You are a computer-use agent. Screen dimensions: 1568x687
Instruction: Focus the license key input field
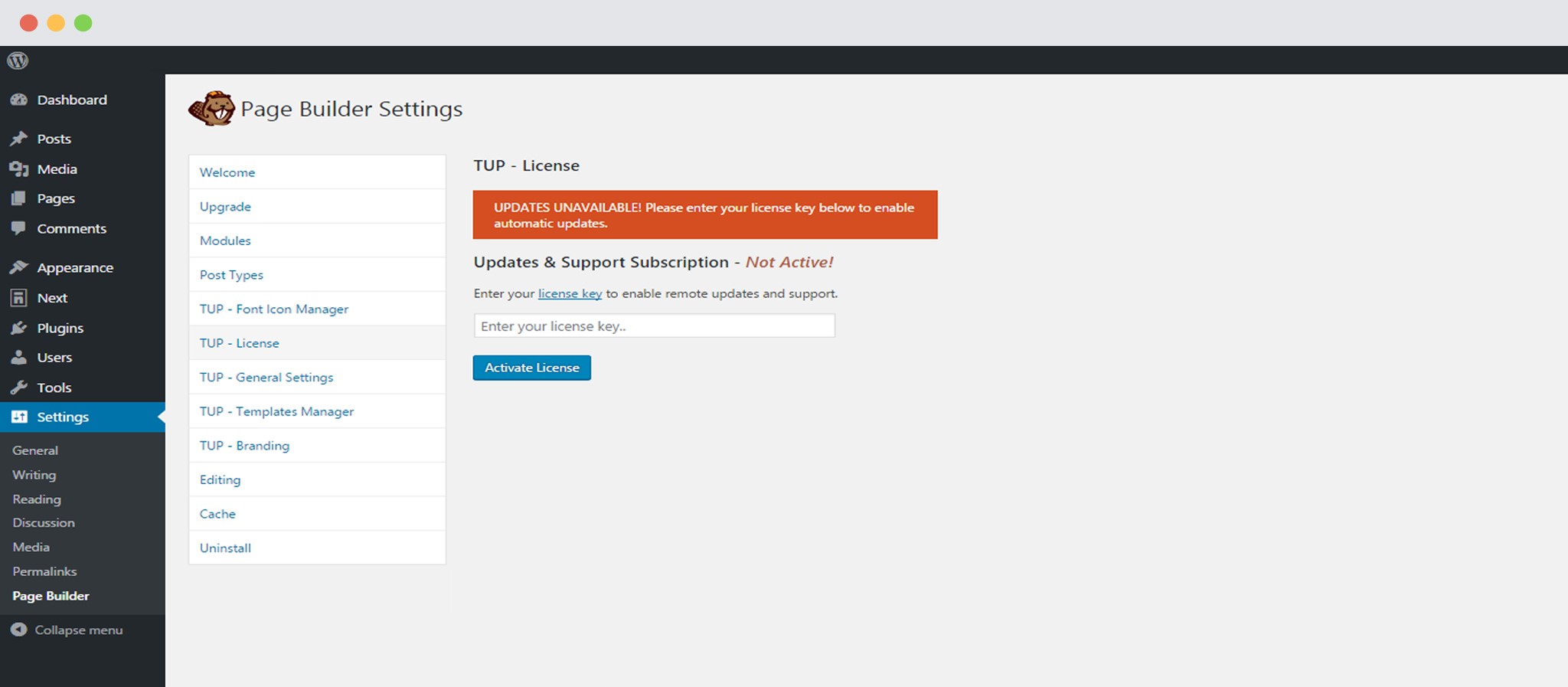tap(654, 326)
